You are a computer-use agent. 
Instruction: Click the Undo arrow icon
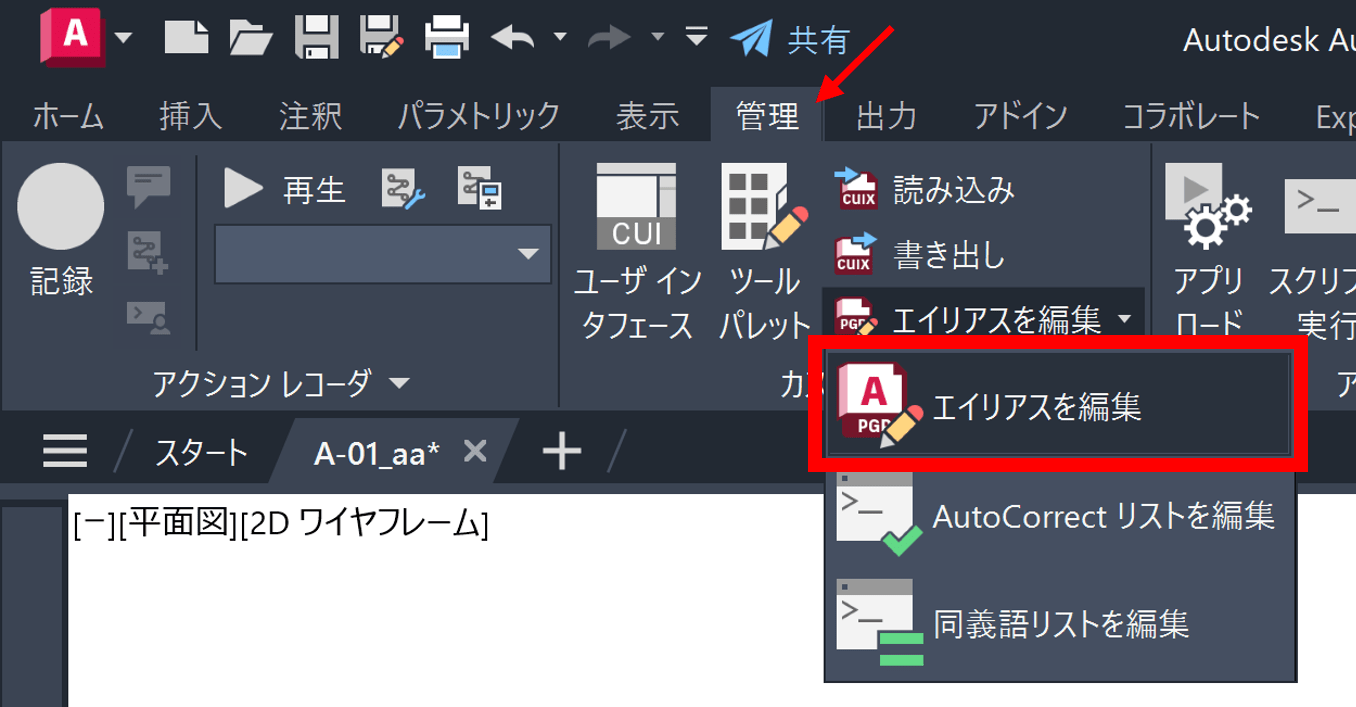coord(513,38)
